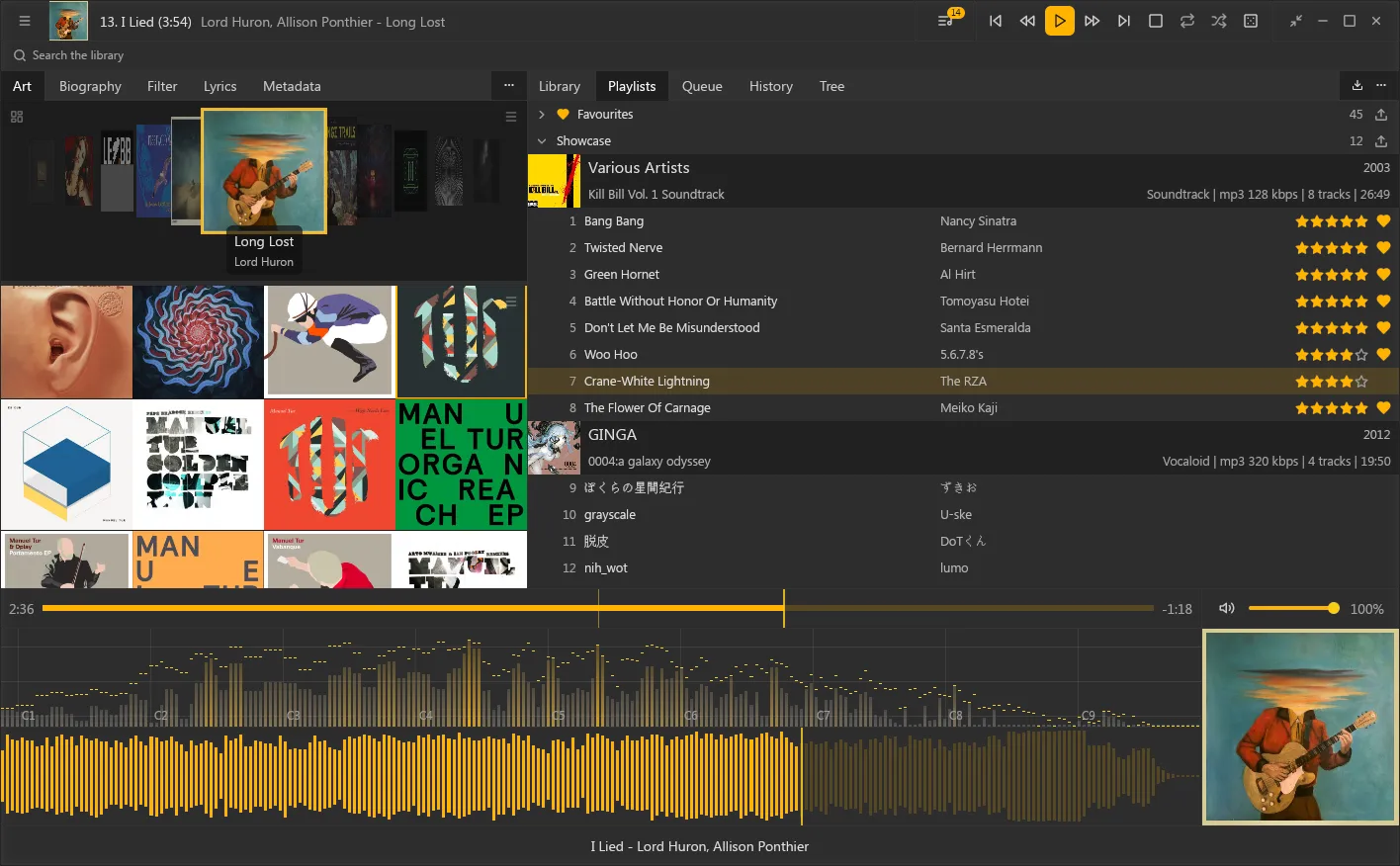Image resolution: width=1400 pixels, height=866 pixels.
Task: Click the random dice icon
Action: click(1251, 21)
